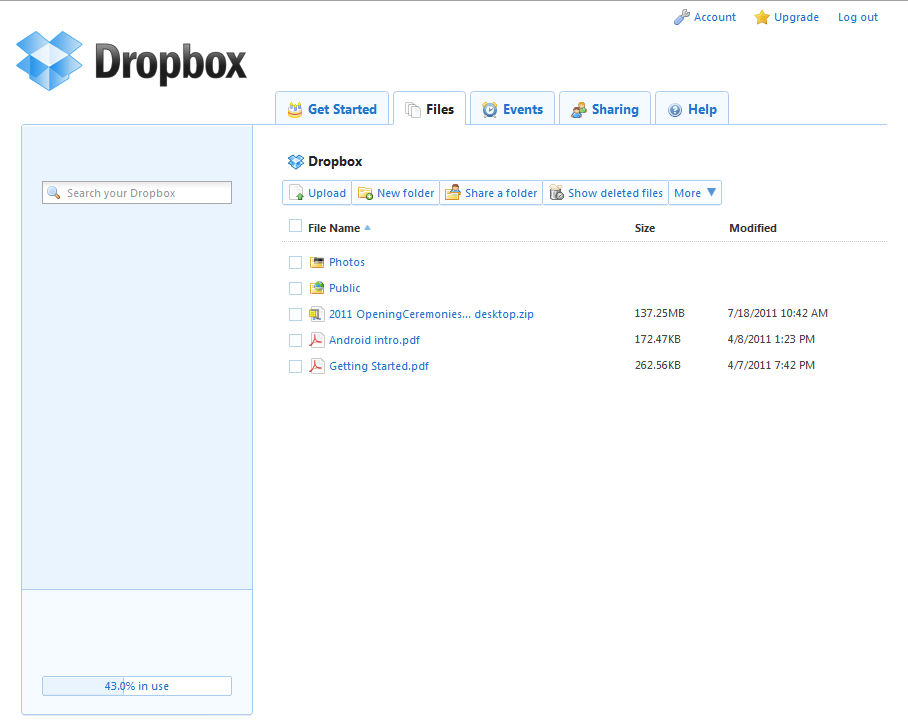Click the New folder icon
The width and height of the screenshot is (908, 724).
(365, 193)
